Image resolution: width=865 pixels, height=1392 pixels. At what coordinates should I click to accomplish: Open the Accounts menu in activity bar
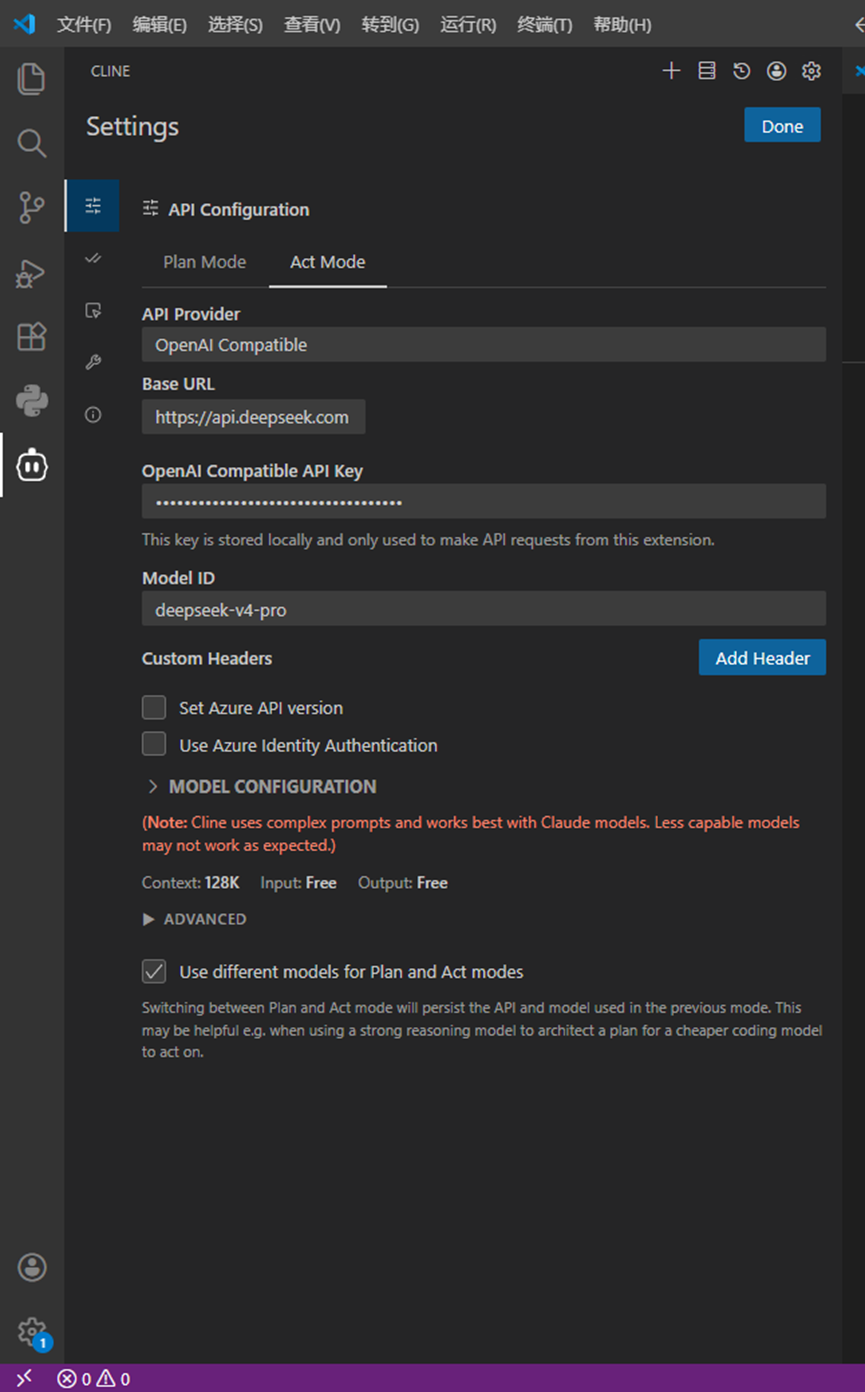[32, 1267]
